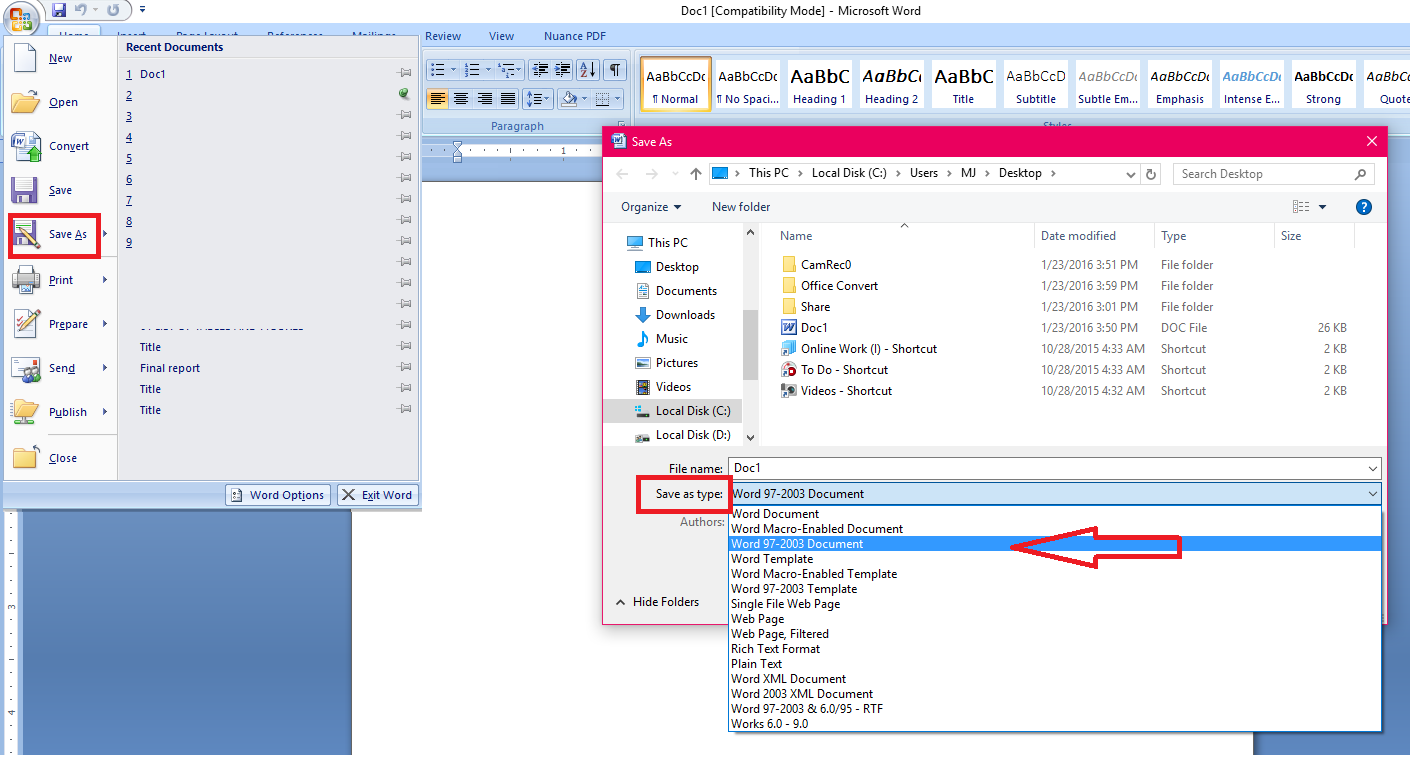Expand the Send submenu arrow

[105, 368]
